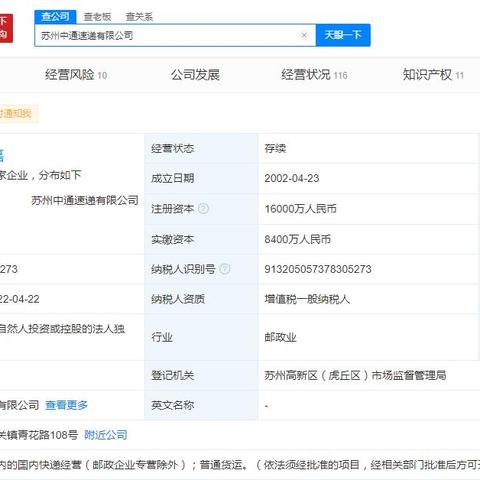Image resolution: width=480 pixels, height=480 pixels.
Task: Click the text 家企业，分布如下
Action: pos(41,175)
